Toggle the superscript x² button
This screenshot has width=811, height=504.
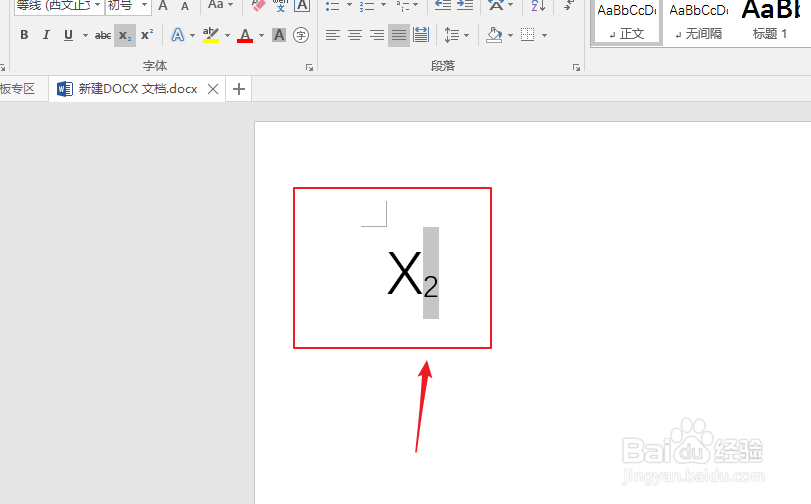(147, 35)
